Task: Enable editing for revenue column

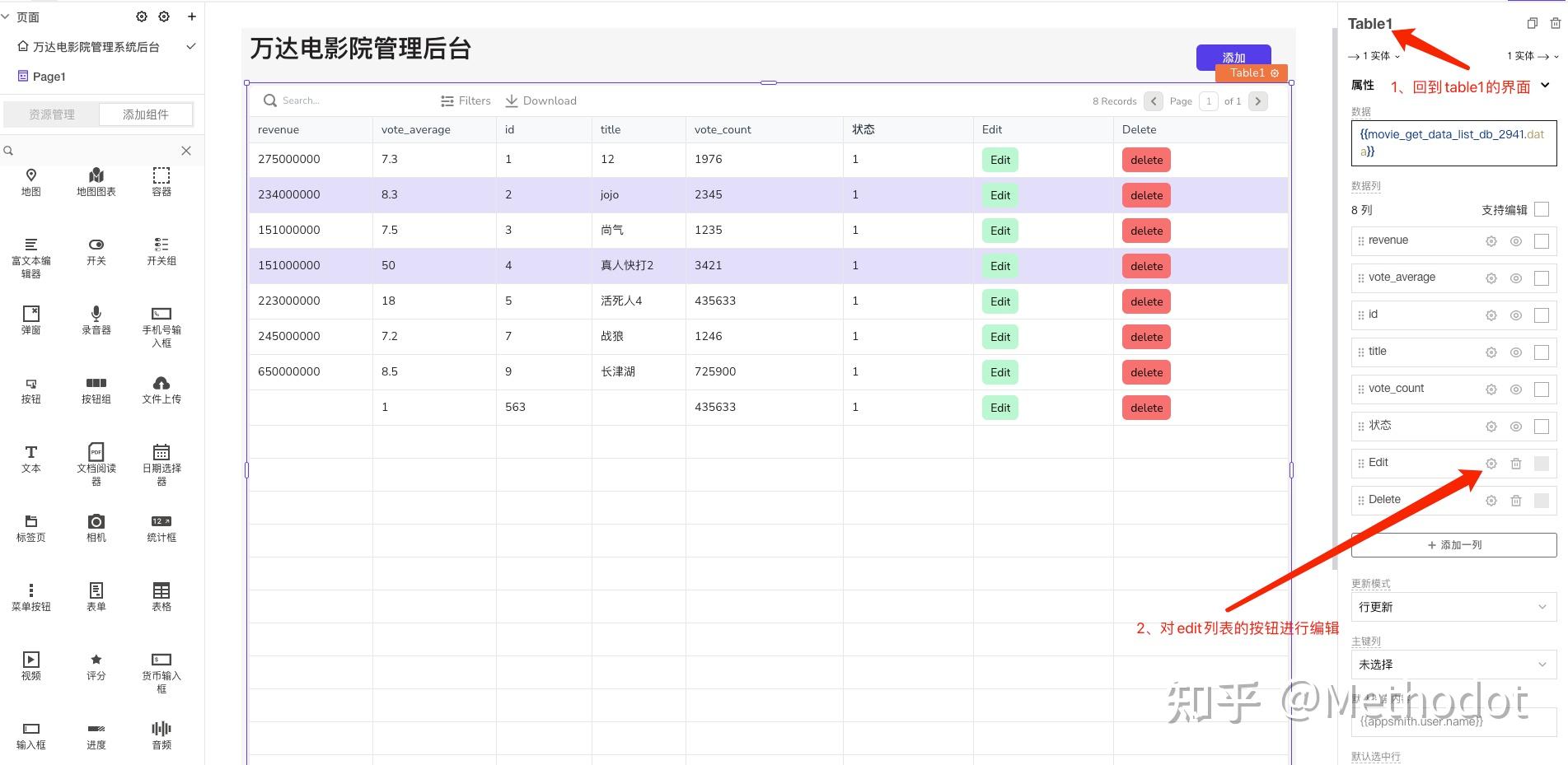Action: click(x=1542, y=241)
